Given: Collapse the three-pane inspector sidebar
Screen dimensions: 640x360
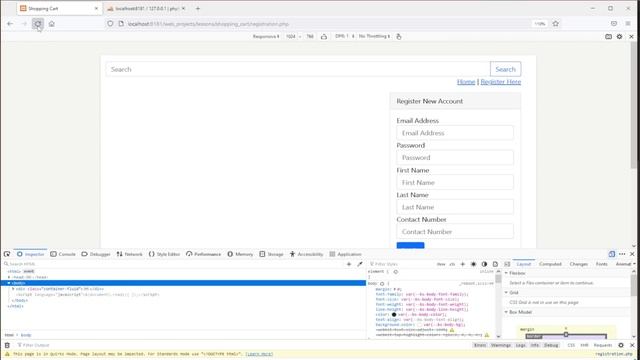Looking at the screenshot, I should click(507, 264).
